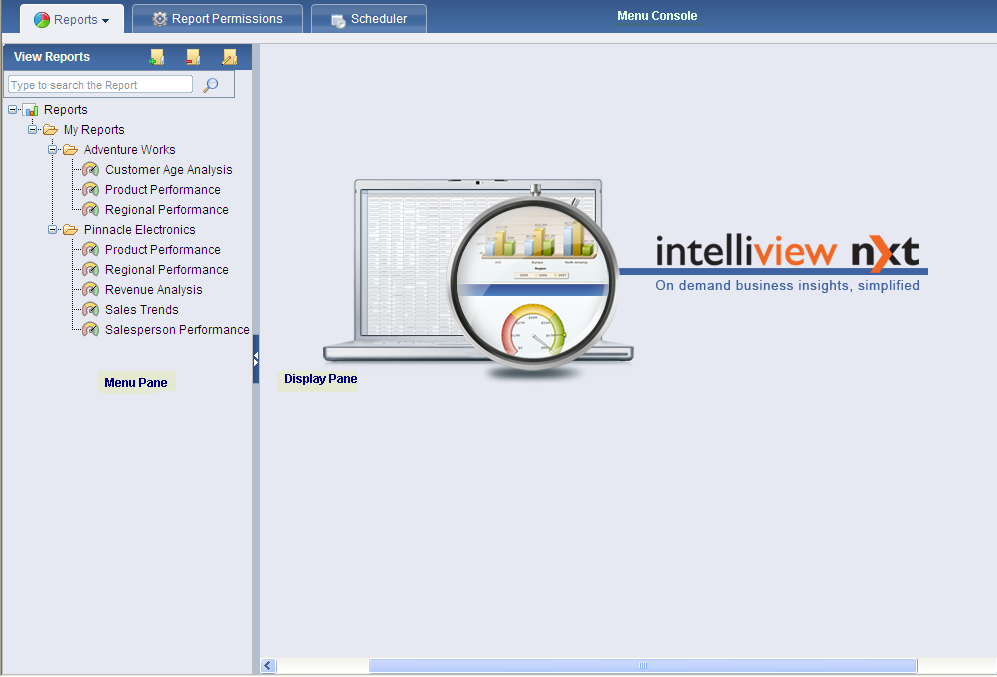Click the magnifying glass search icon
Image resolution: width=997 pixels, height=677 pixels.
pyautogui.click(x=210, y=85)
